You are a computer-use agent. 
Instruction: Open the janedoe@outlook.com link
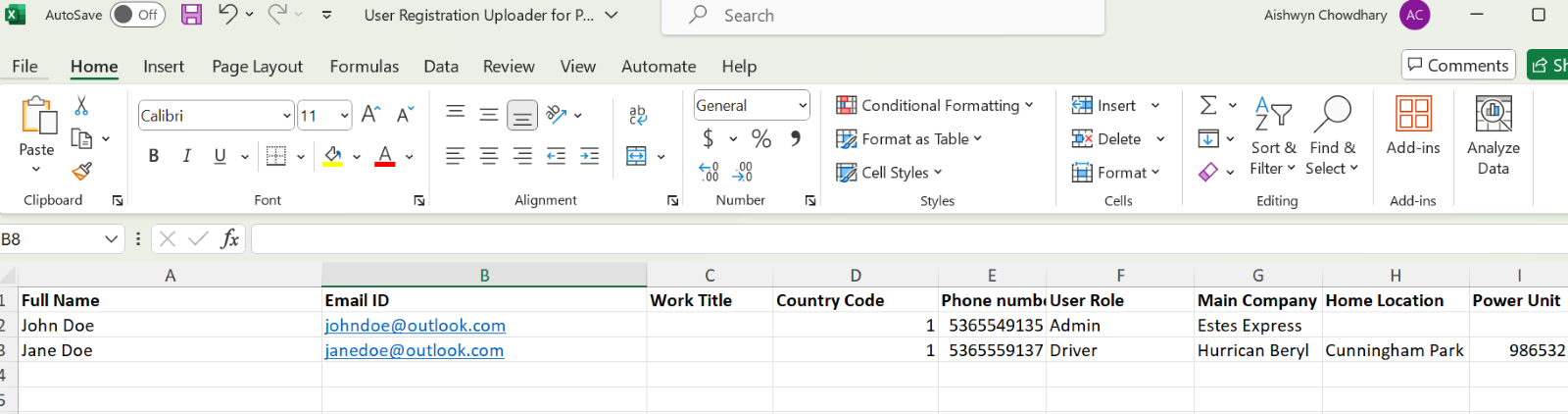click(x=414, y=350)
